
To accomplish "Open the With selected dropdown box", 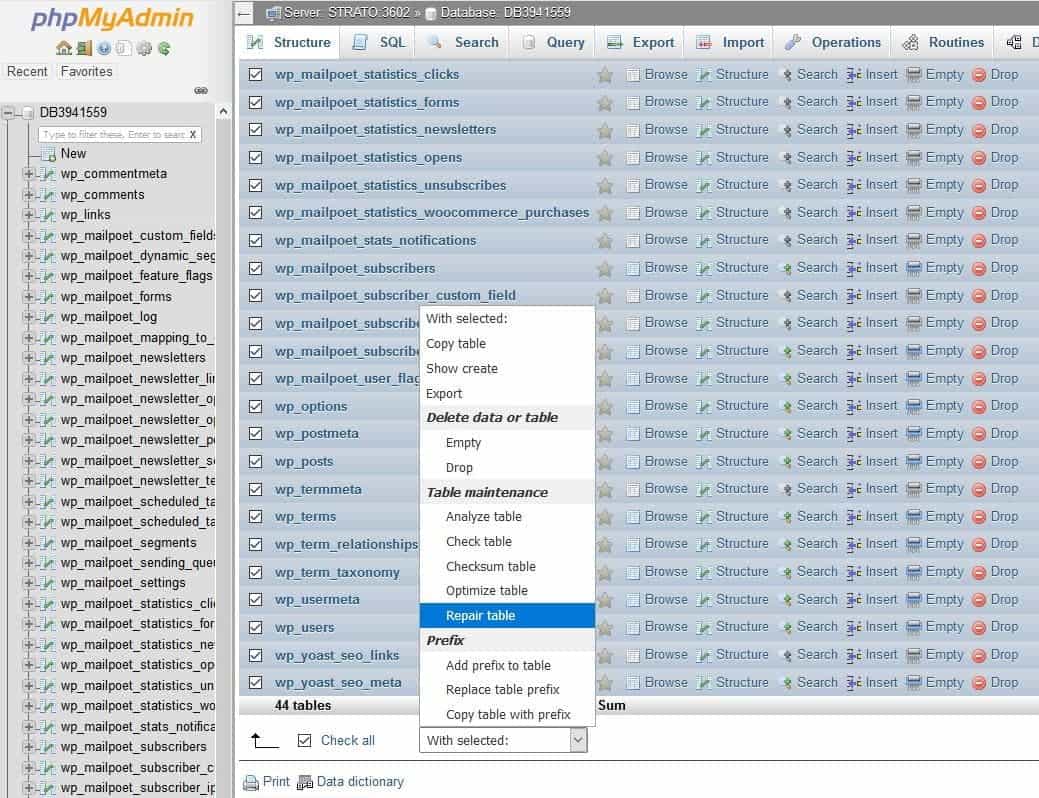I will point(503,740).
